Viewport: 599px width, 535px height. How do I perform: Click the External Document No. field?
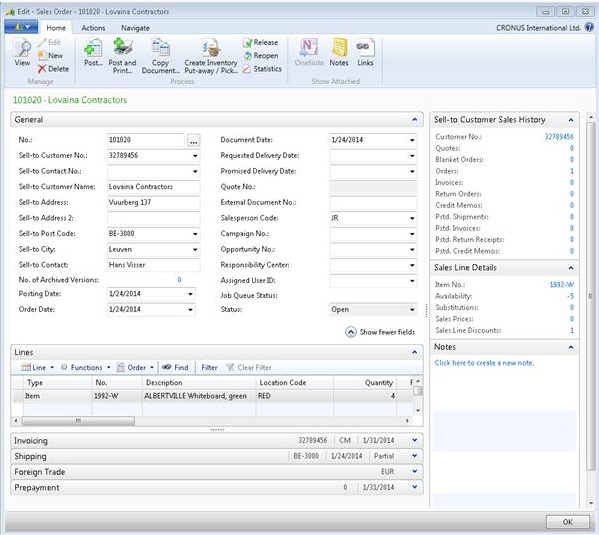tap(373, 203)
